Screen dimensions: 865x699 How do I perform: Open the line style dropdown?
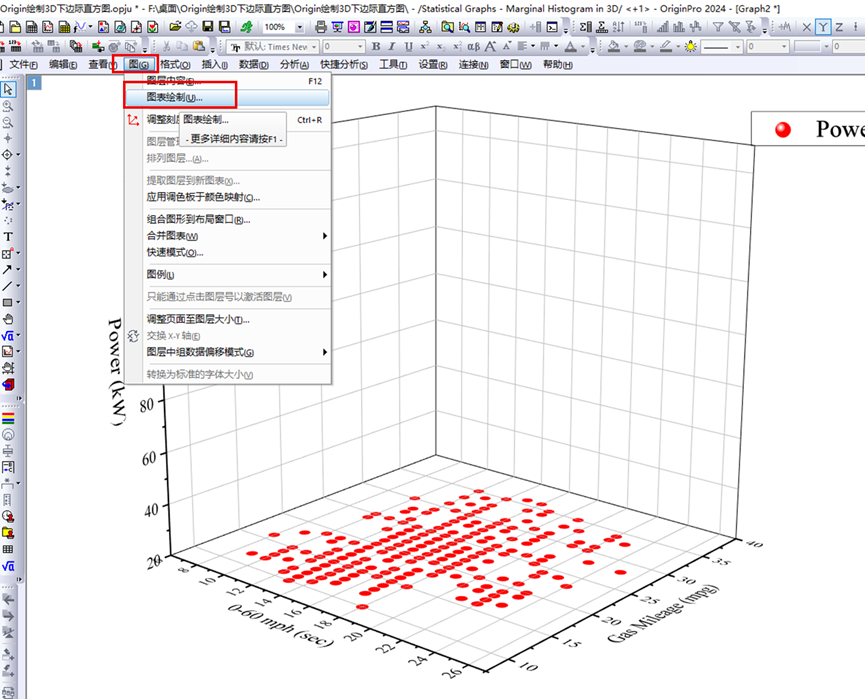738,46
